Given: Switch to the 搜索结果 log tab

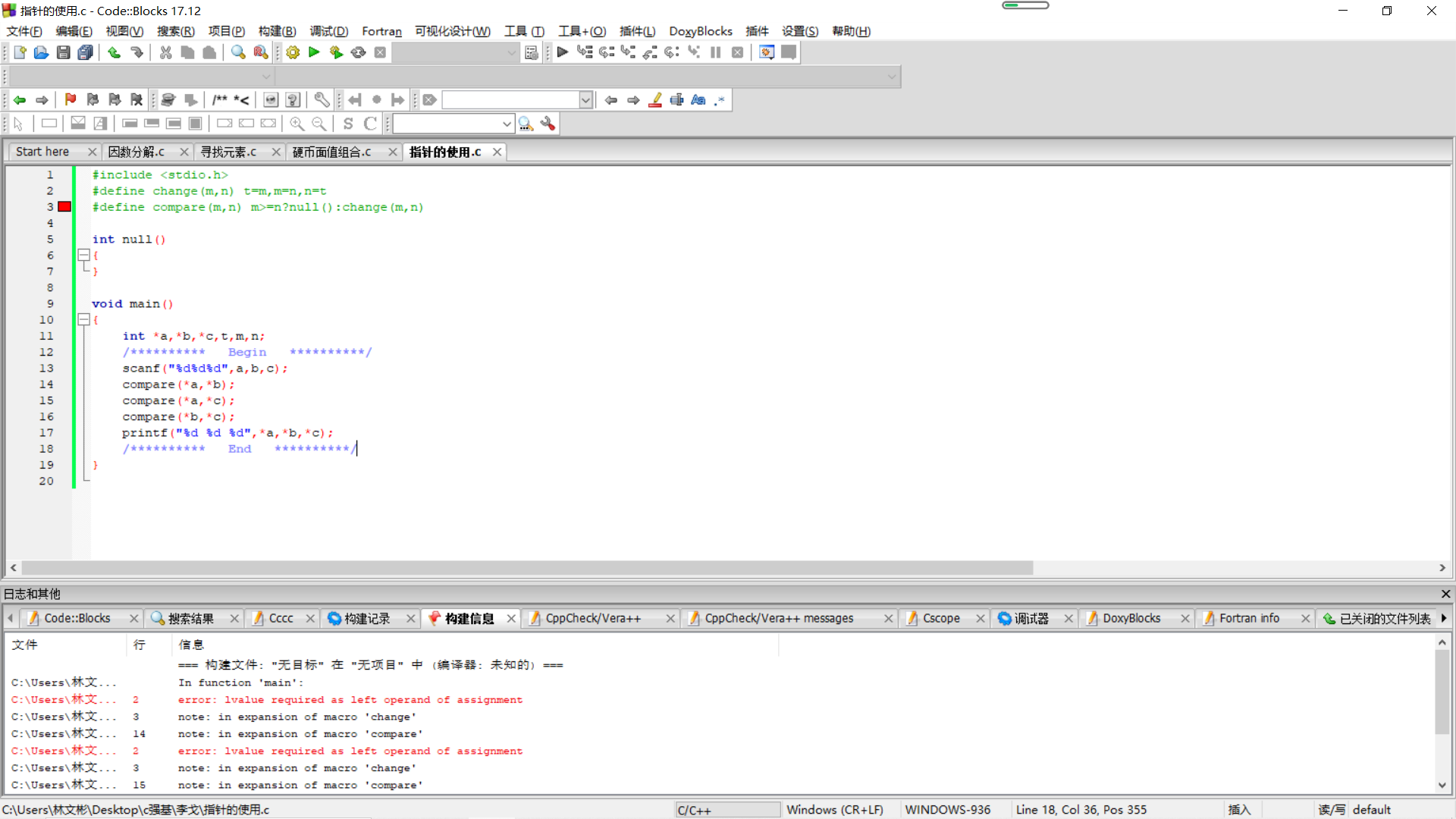Looking at the screenshot, I should pyautogui.click(x=191, y=619).
